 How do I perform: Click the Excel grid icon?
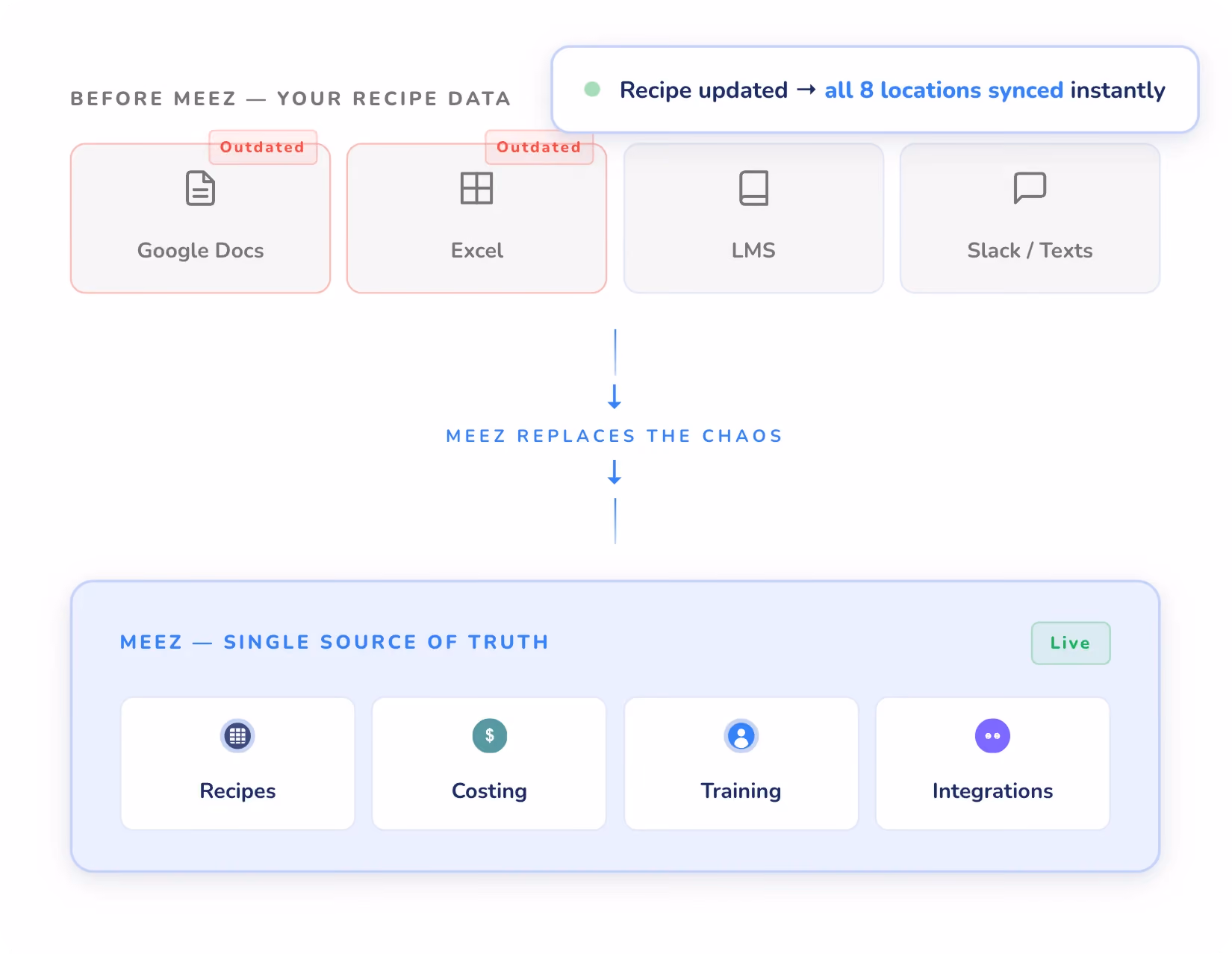pos(476,188)
